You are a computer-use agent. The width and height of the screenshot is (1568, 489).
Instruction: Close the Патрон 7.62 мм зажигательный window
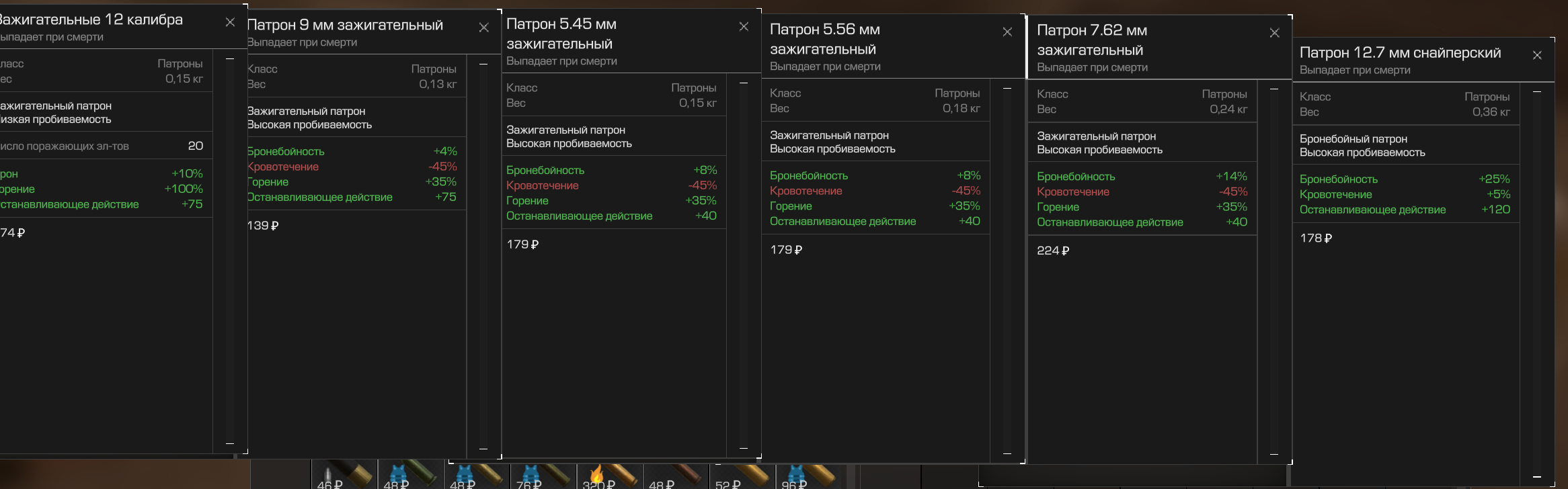[x=1274, y=33]
